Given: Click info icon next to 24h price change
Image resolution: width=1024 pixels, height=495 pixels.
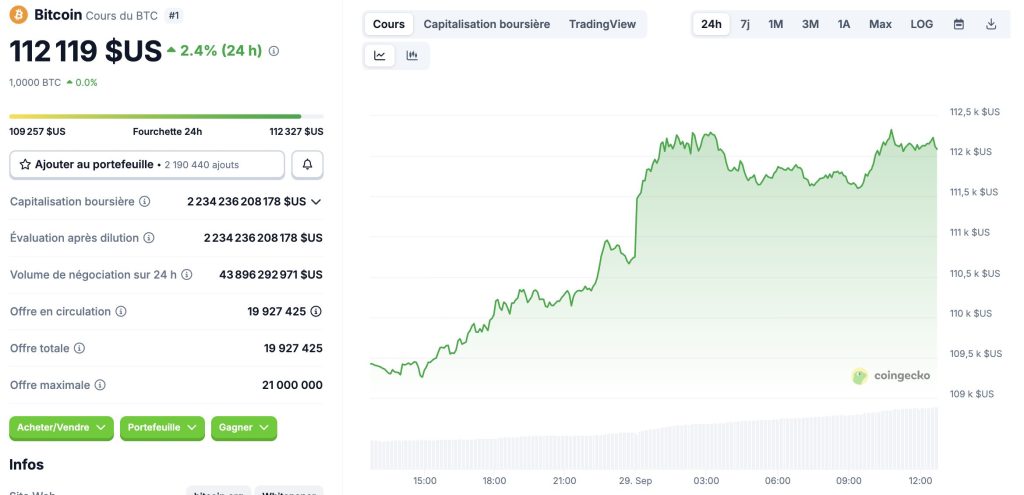Looking at the screenshot, I should coord(274,51).
